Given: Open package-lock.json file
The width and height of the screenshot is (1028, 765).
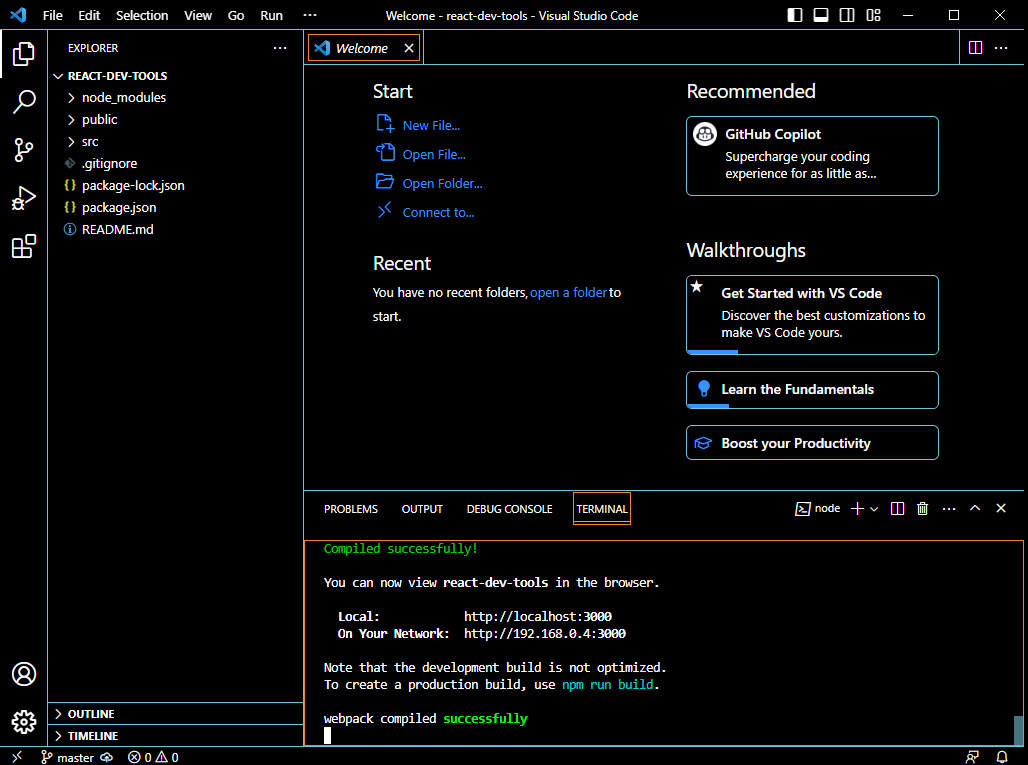Looking at the screenshot, I should [176, 186].
